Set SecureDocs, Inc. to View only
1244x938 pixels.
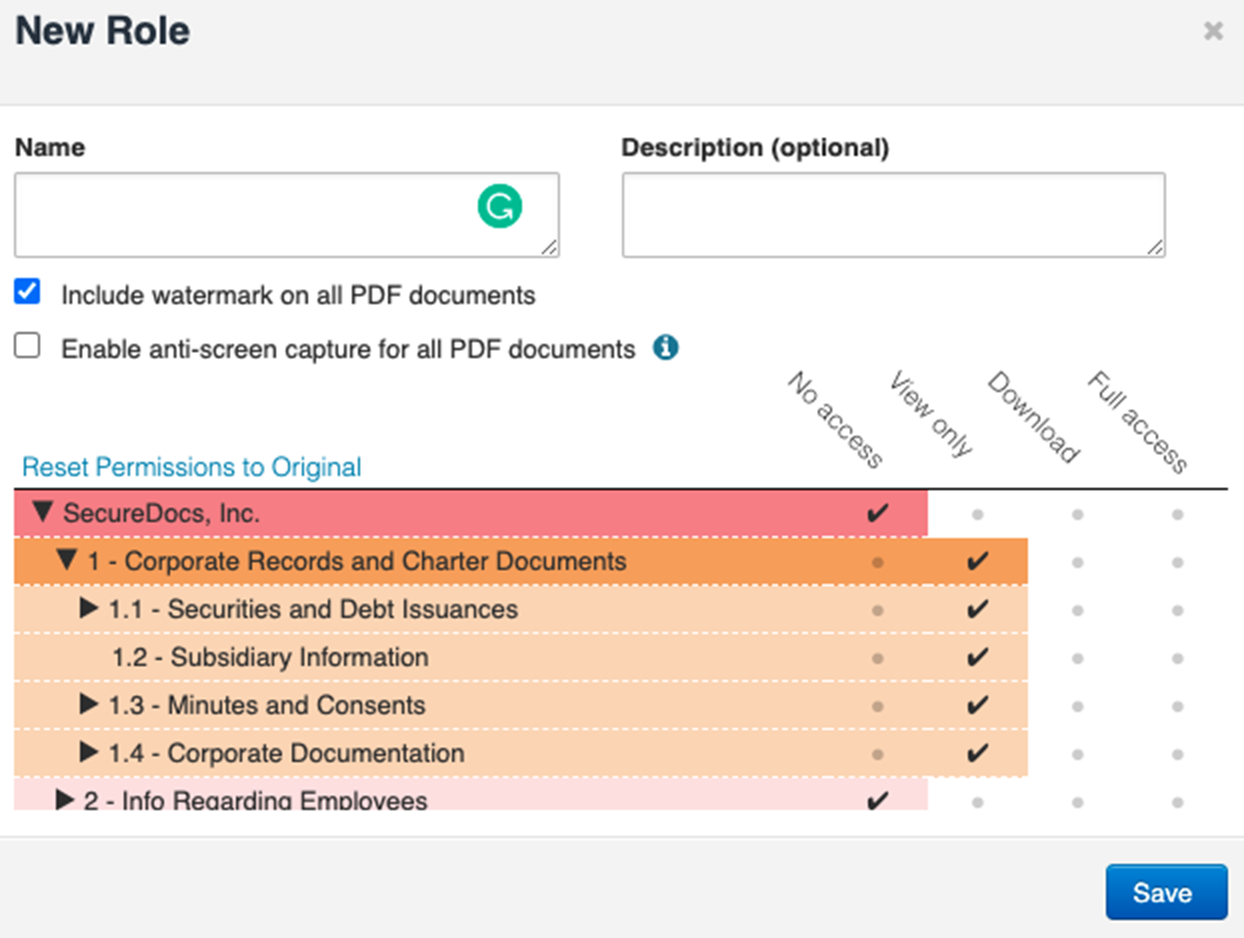click(977, 515)
